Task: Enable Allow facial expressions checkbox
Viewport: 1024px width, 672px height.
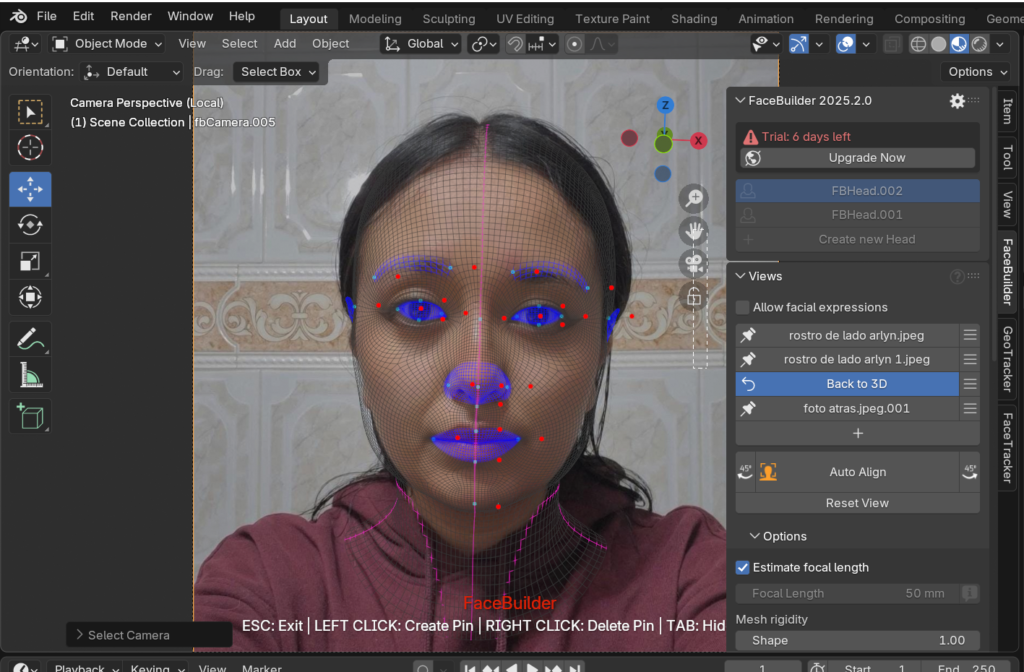Action: 743,307
